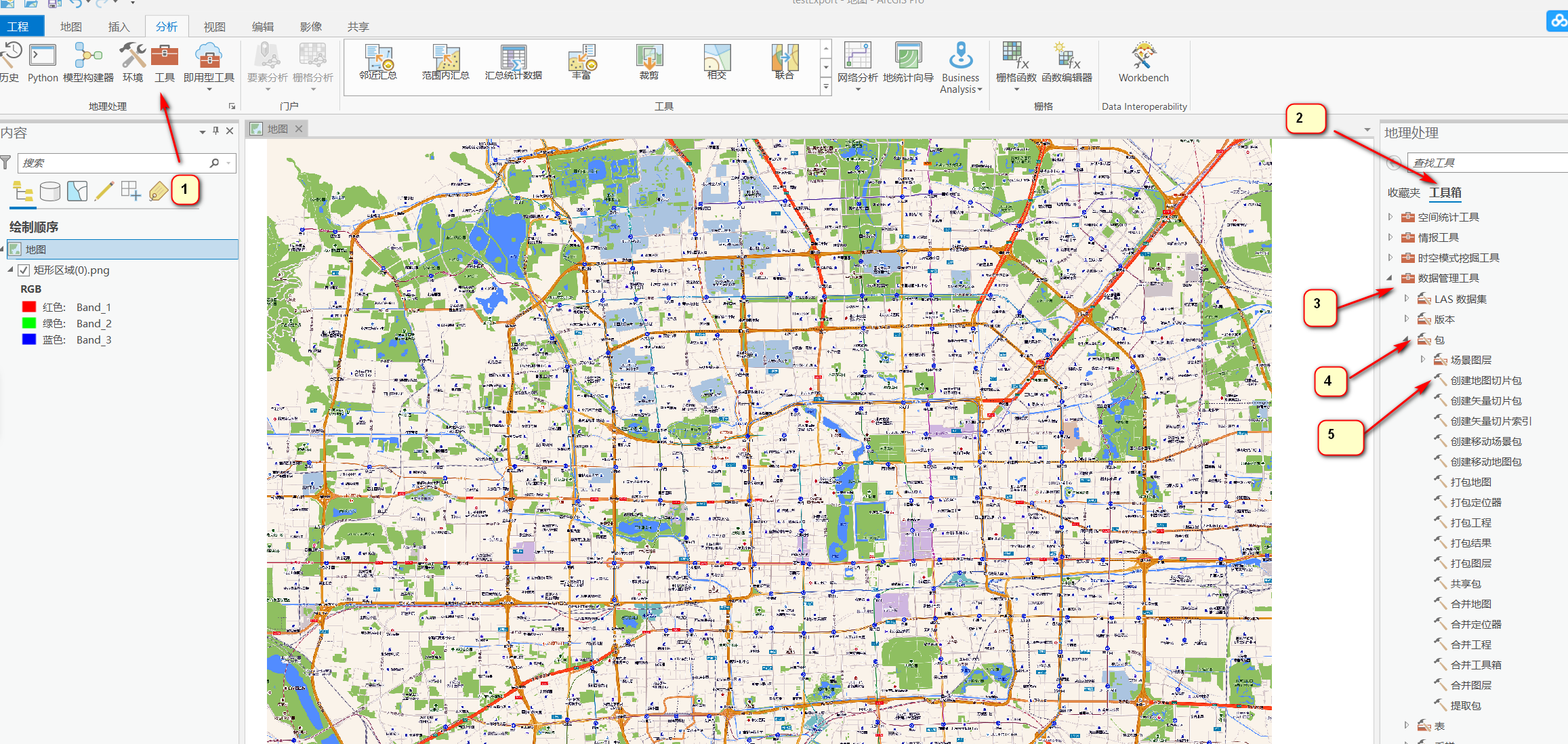Open the 环境 environments settings
1568x744 pixels.
(x=132, y=64)
